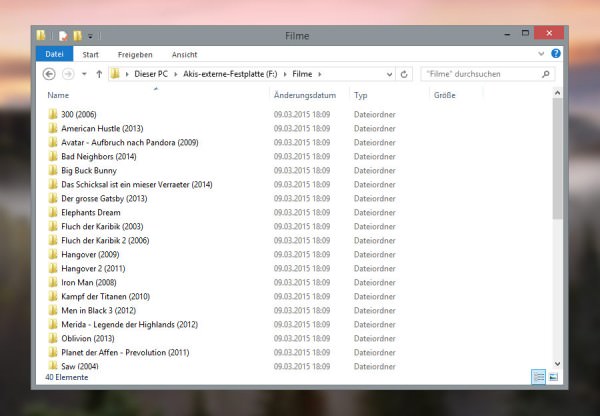This screenshot has width=600, height=416.
Task: Select Men in Black 3 (2012) folder name
Action: [99, 310]
